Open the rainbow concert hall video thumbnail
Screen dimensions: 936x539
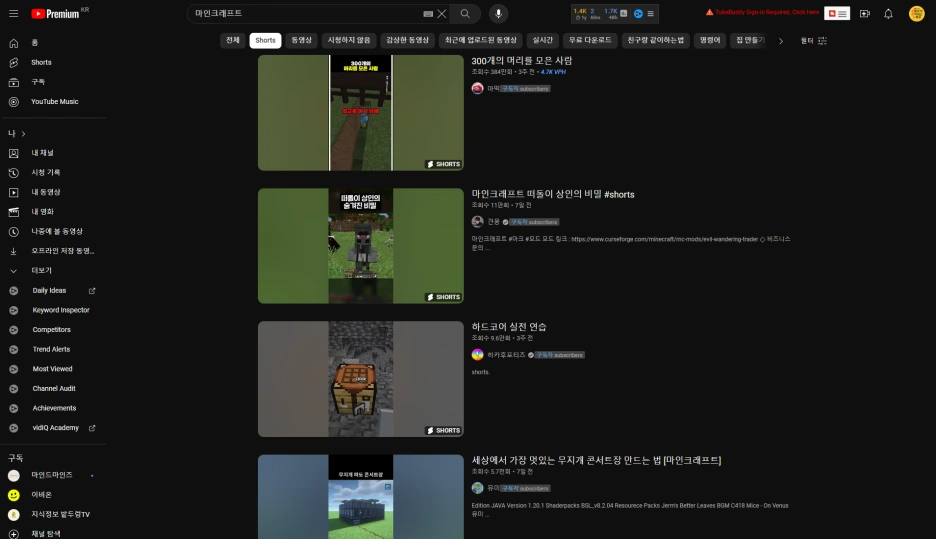pyautogui.click(x=361, y=497)
